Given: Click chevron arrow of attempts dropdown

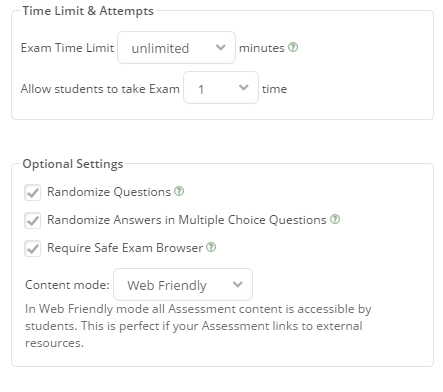Looking at the screenshot, I should tap(244, 88).
